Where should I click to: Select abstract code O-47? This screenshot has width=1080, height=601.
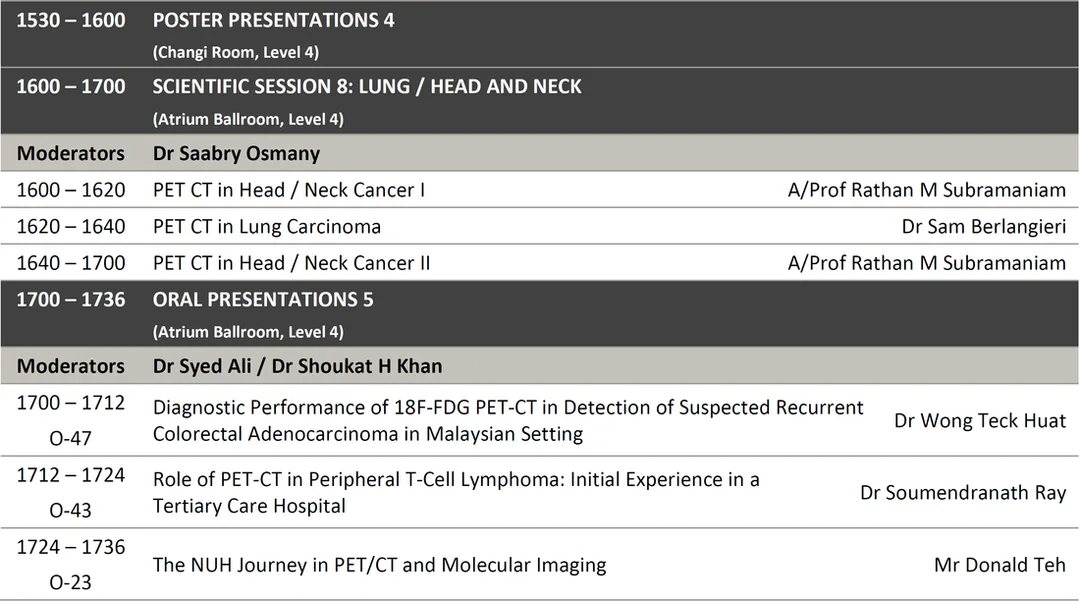coord(70,438)
